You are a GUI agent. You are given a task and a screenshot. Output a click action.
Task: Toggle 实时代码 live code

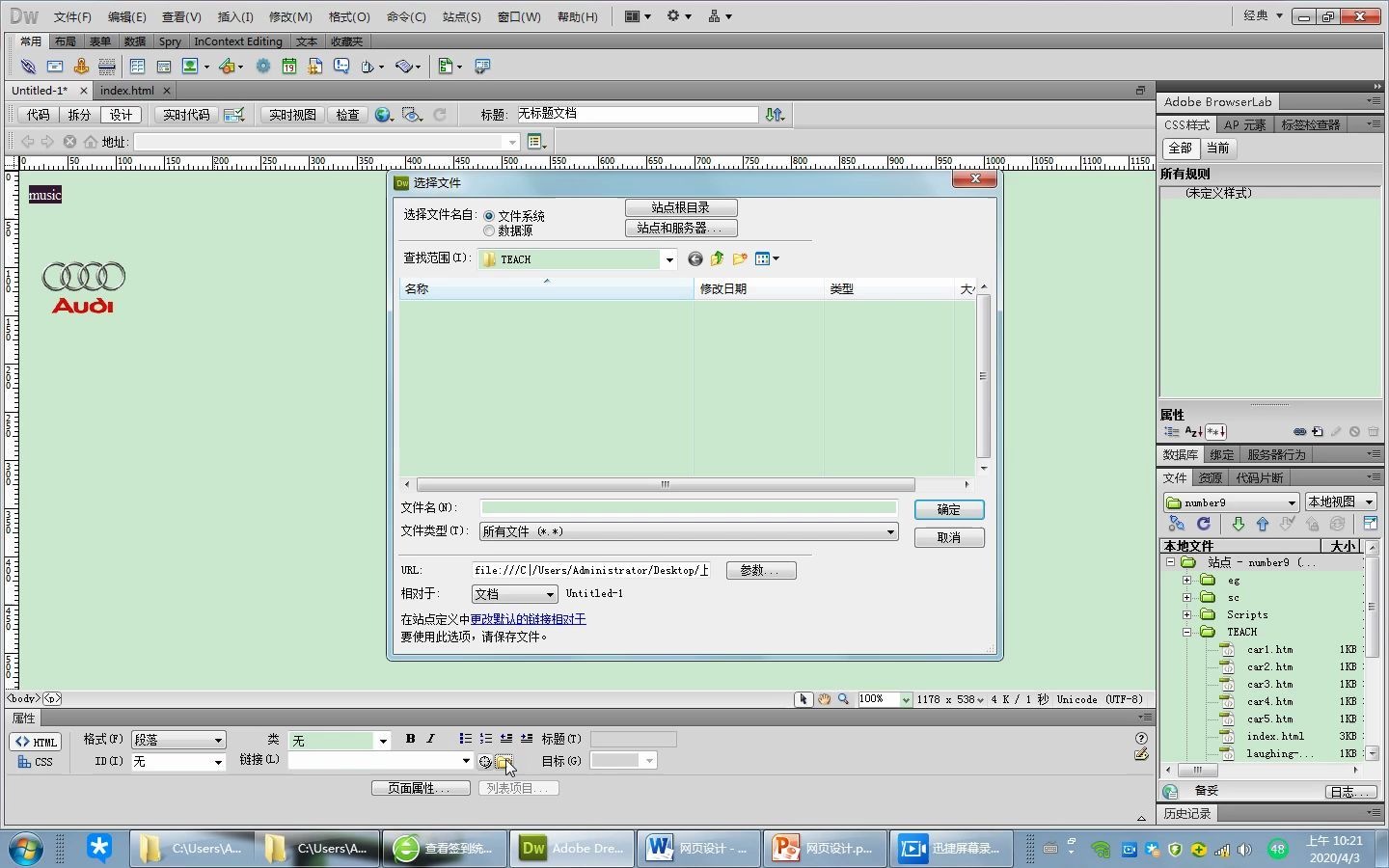pyautogui.click(x=186, y=115)
